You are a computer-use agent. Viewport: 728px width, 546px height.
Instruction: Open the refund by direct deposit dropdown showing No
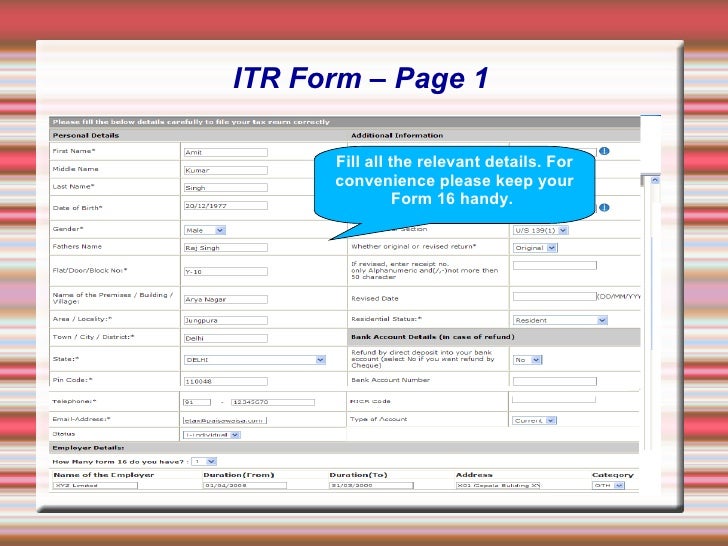[x=527, y=360]
